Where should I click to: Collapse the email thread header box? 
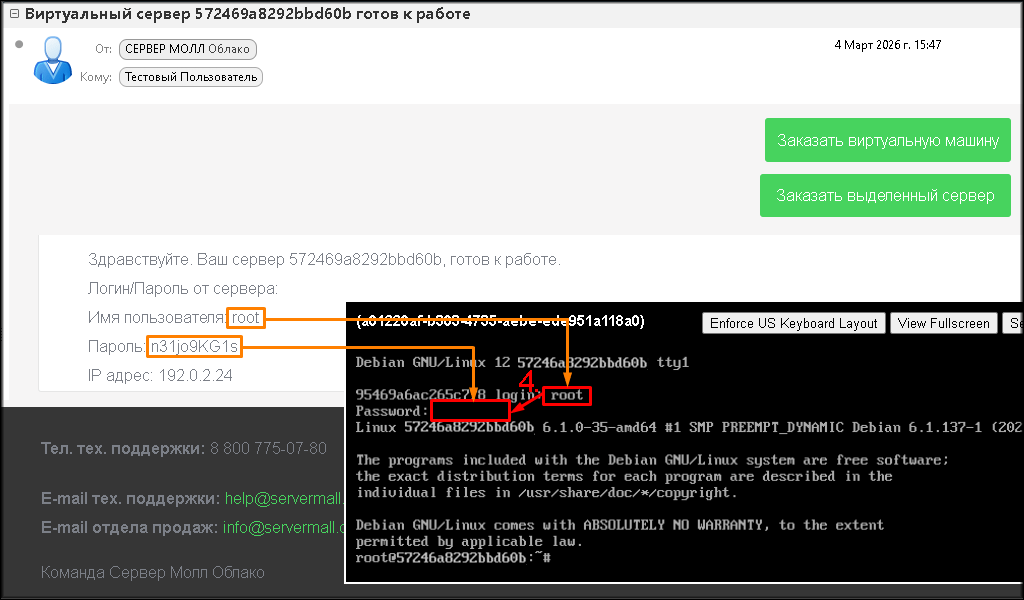click(13, 15)
